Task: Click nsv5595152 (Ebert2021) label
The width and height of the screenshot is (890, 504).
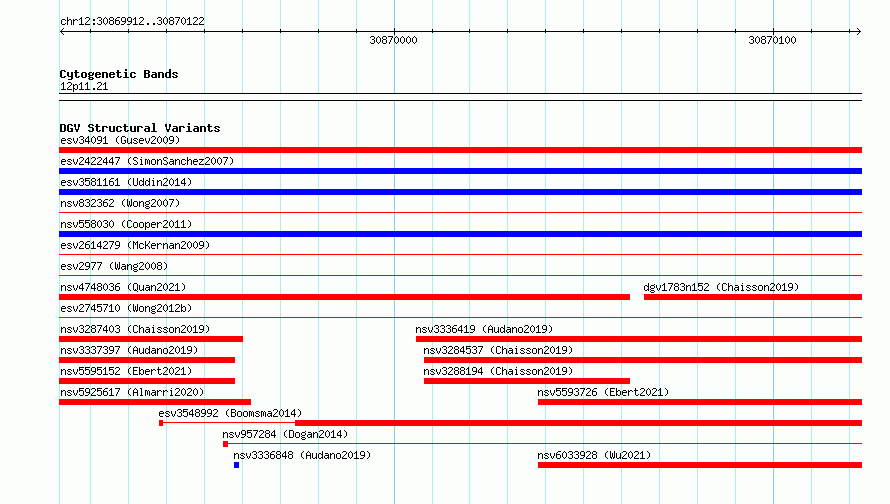Action: 126,371
